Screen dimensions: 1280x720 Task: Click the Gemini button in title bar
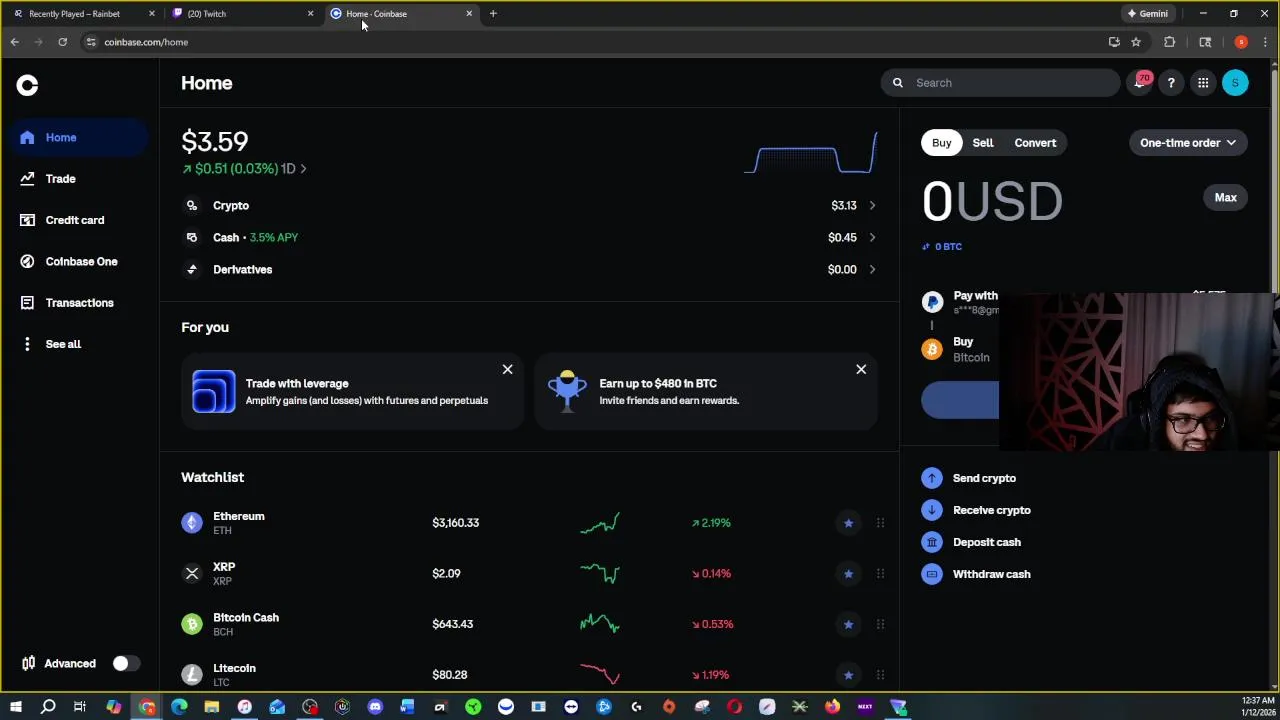click(1147, 14)
